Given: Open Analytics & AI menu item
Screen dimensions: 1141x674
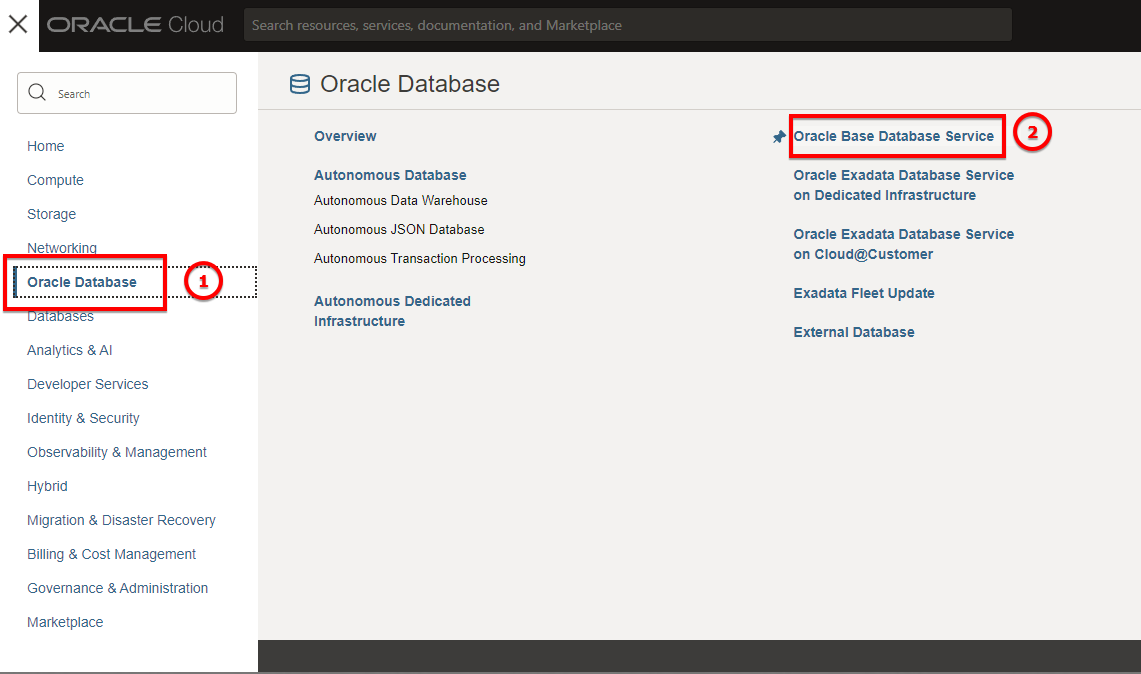Looking at the screenshot, I should point(70,350).
